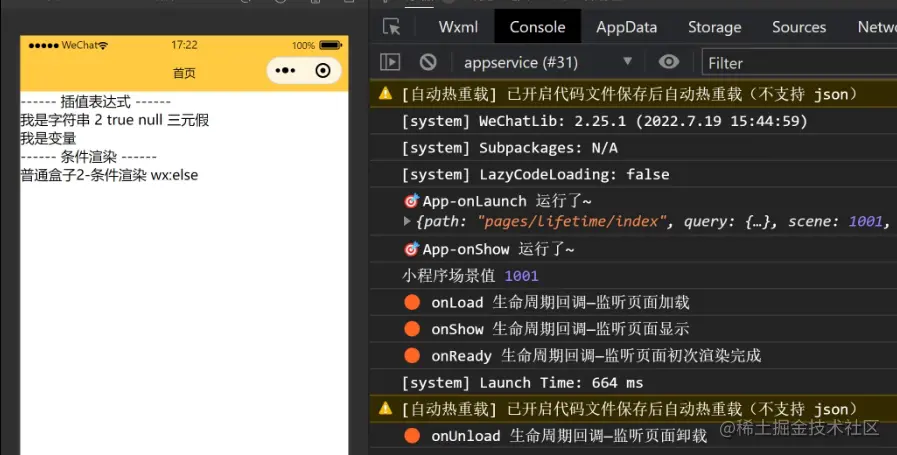Select the Console tab
Viewport: 897px width, 455px height.
(537, 27)
